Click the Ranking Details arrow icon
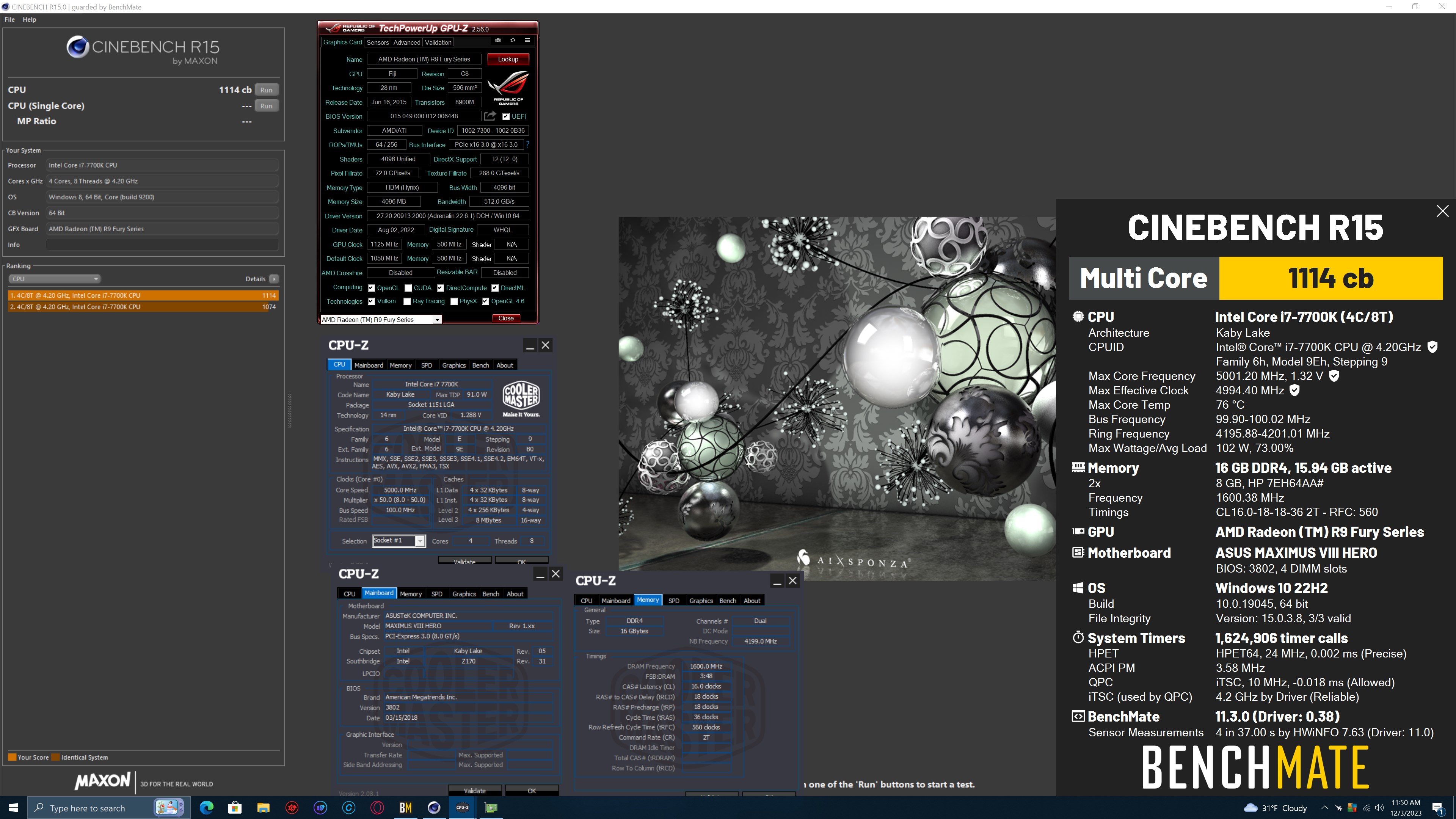 pyautogui.click(x=274, y=279)
